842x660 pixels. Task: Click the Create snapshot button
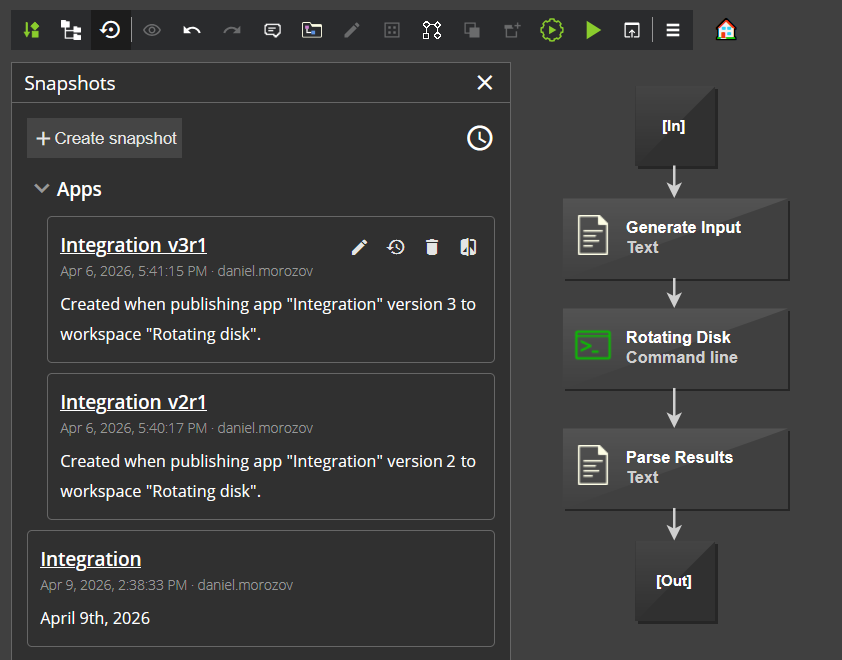(x=105, y=138)
